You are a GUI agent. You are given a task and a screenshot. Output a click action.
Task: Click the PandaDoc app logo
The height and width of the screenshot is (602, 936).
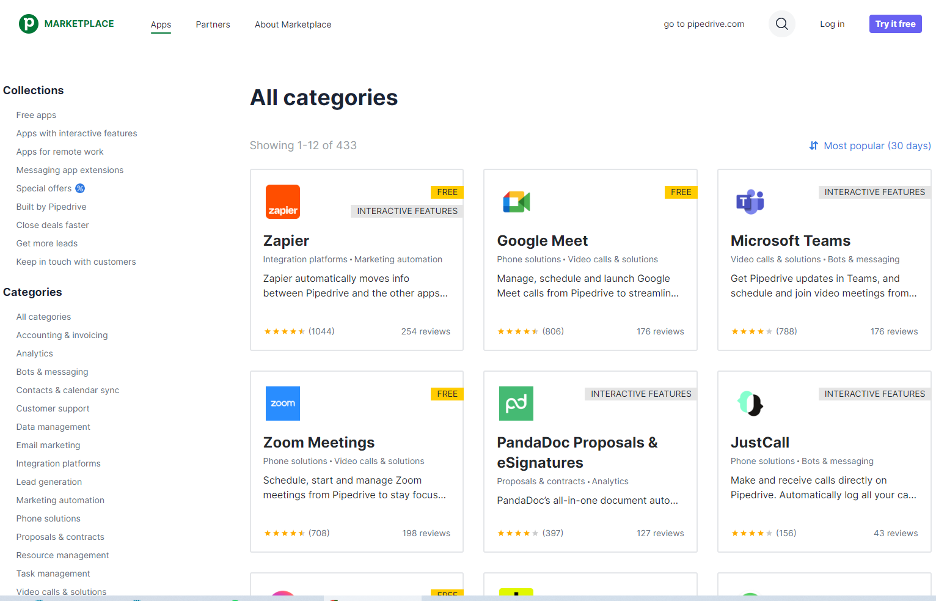tap(516, 404)
